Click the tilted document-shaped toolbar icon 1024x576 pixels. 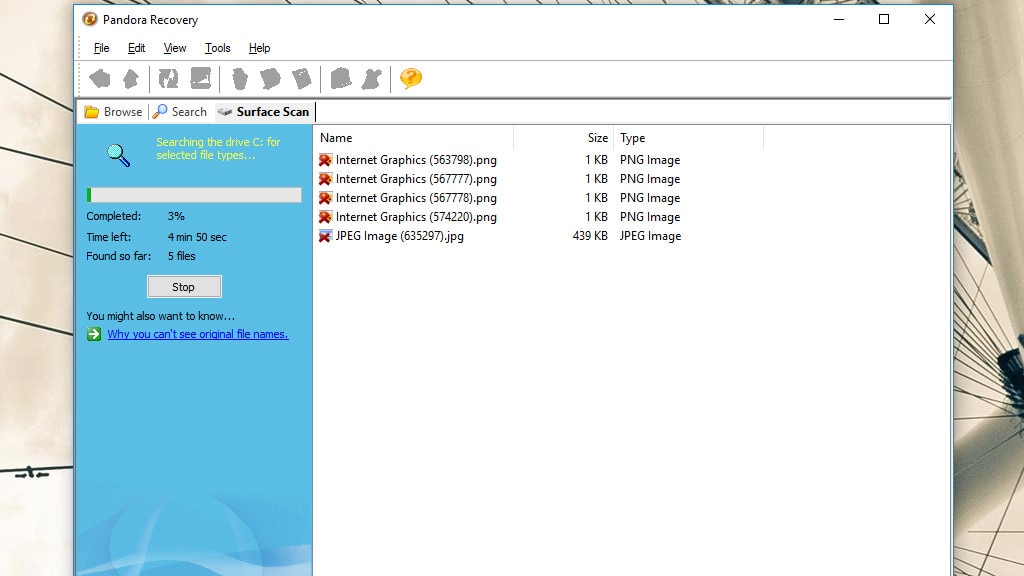point(302,79)
